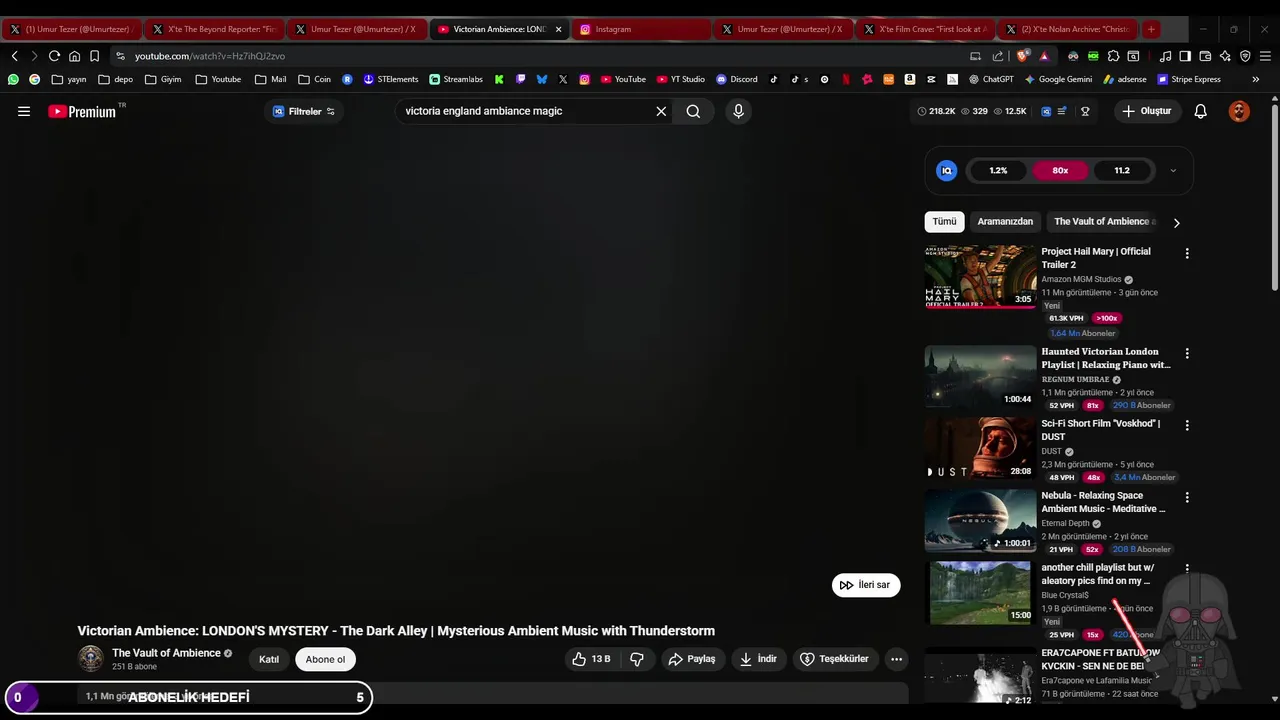Image resolution: width=1280 pixels, height=720 pixels.
Task: Click the 11.2 stat pill
Action: [x=1122, y=171]
